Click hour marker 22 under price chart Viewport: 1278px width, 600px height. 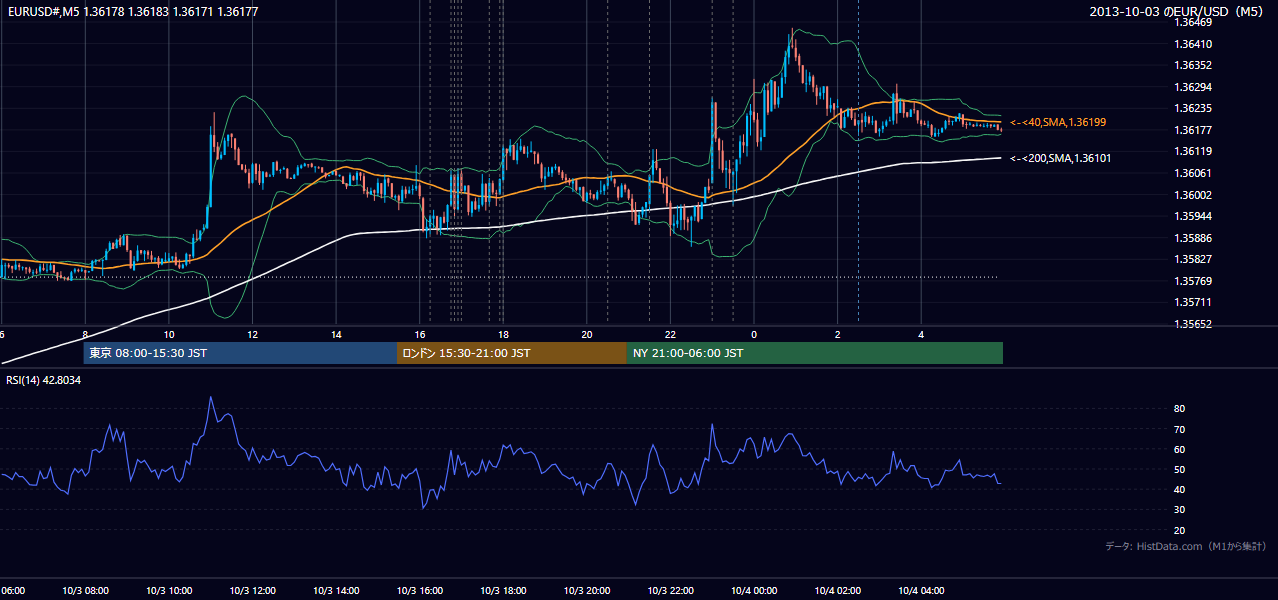670,334
